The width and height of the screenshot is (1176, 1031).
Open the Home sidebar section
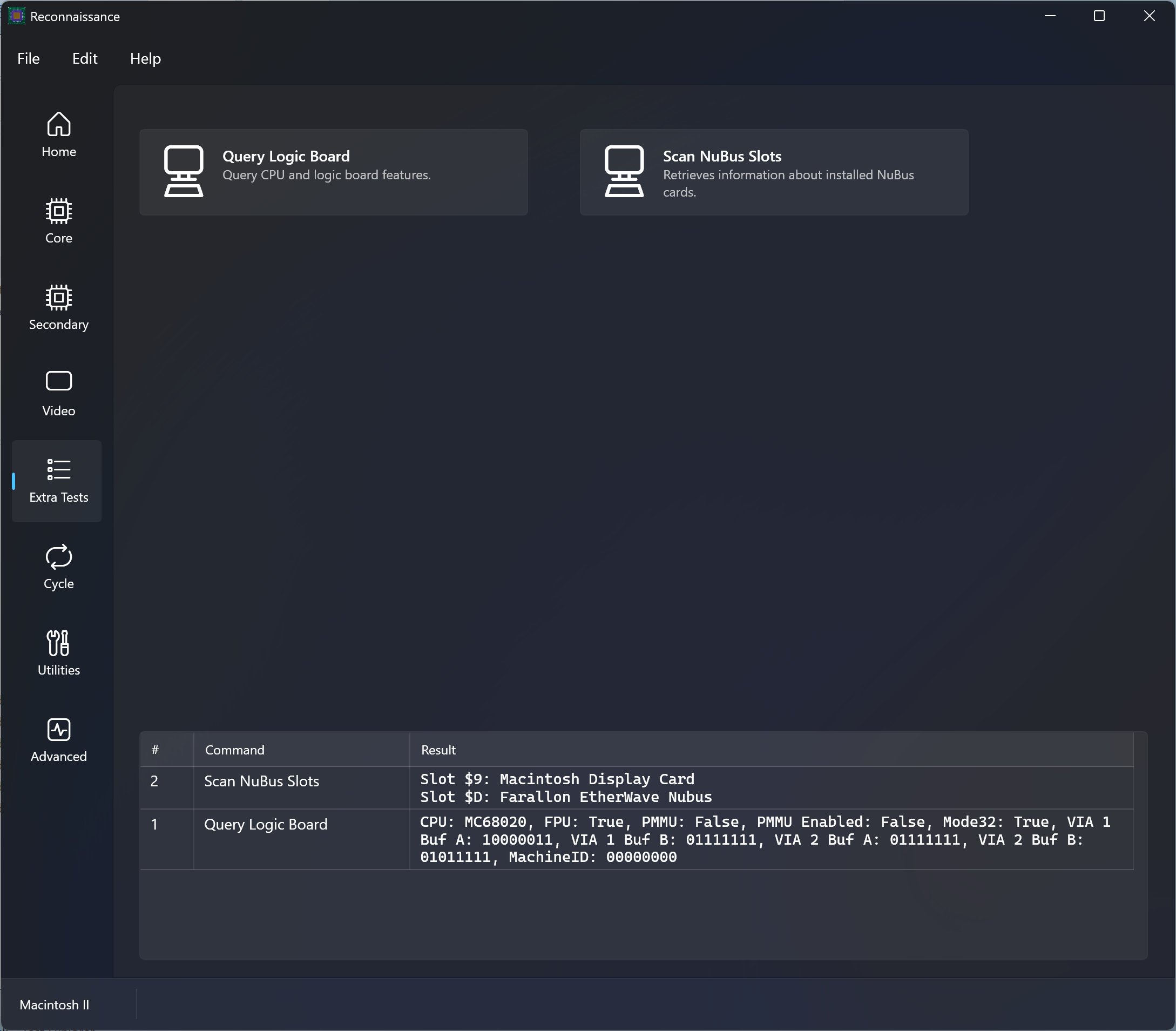pos(58,135)
